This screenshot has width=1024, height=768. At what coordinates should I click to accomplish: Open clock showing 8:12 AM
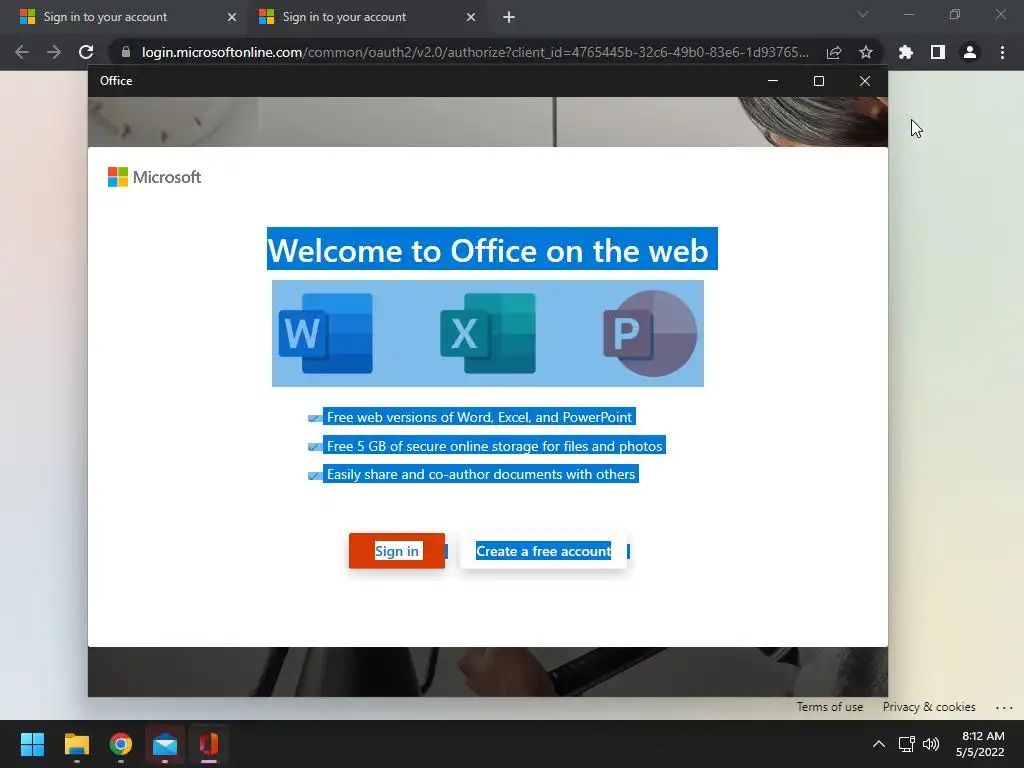(x=980, y=744)
